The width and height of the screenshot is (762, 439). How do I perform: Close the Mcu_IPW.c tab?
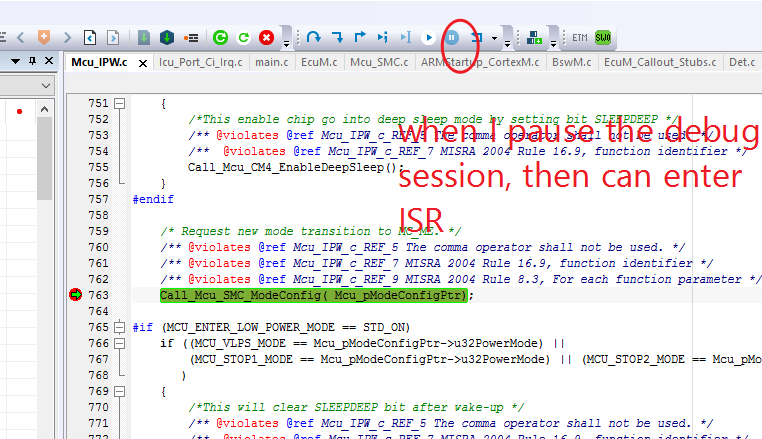pyautogui.click(x=143, y=63)
